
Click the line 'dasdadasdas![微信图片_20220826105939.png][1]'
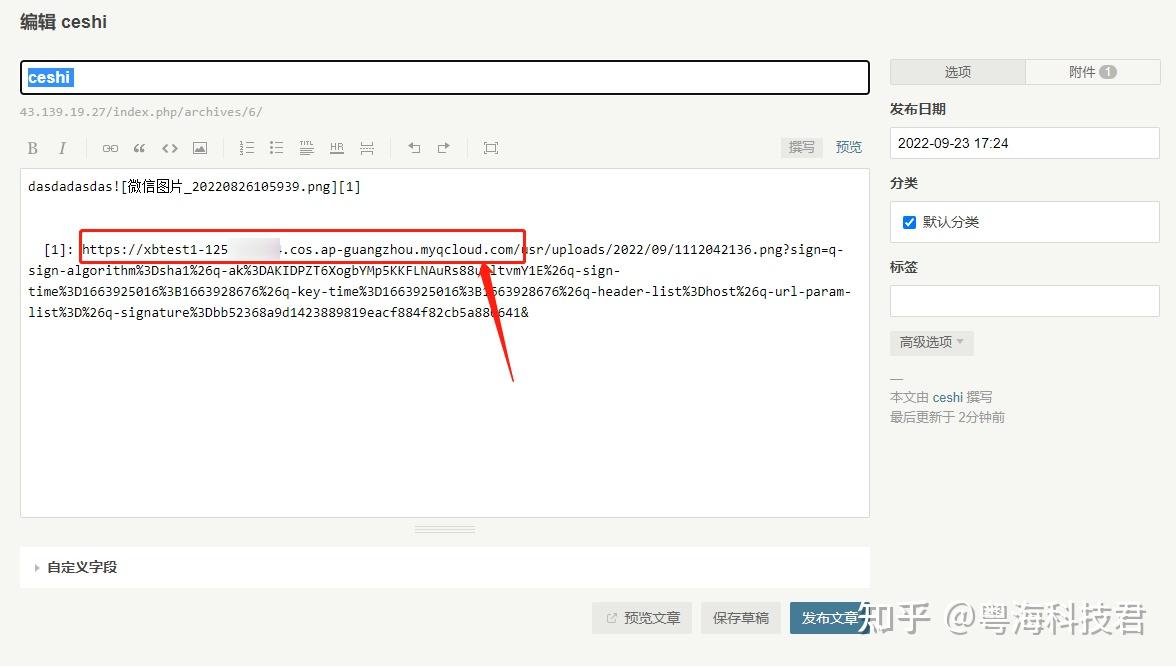(x=194, y=187)
